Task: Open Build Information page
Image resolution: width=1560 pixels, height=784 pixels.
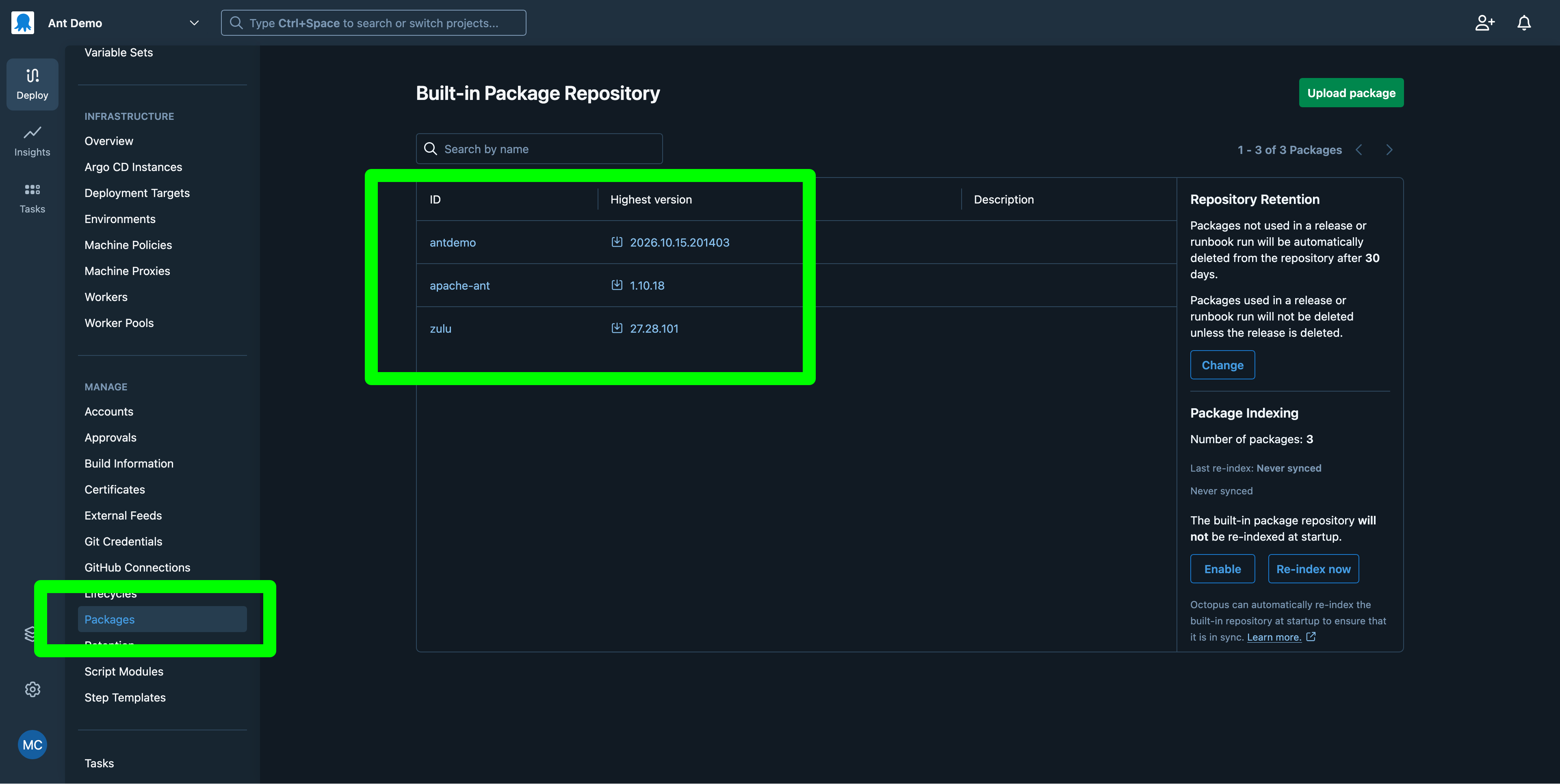Action: (x=129, y=464)
